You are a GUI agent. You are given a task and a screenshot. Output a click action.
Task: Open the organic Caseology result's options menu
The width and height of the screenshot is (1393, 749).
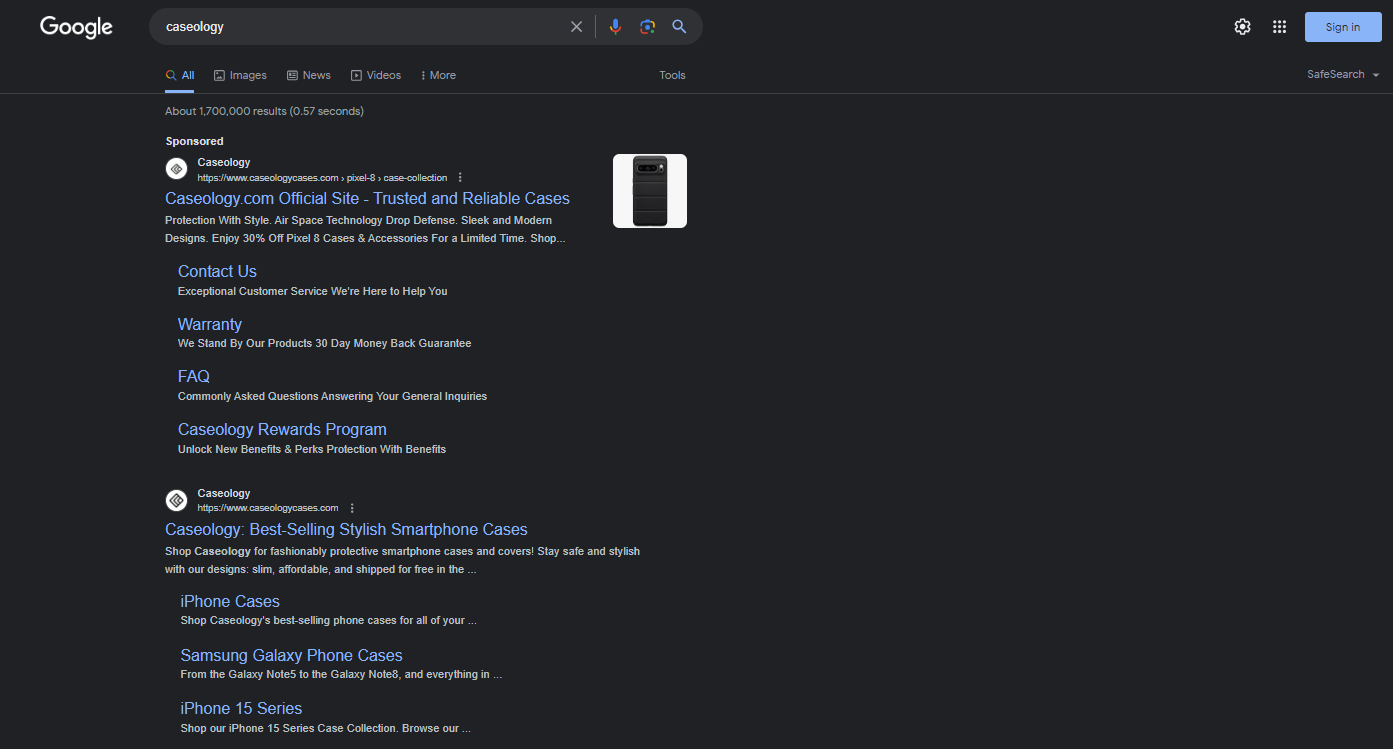[x=352, y=508]
